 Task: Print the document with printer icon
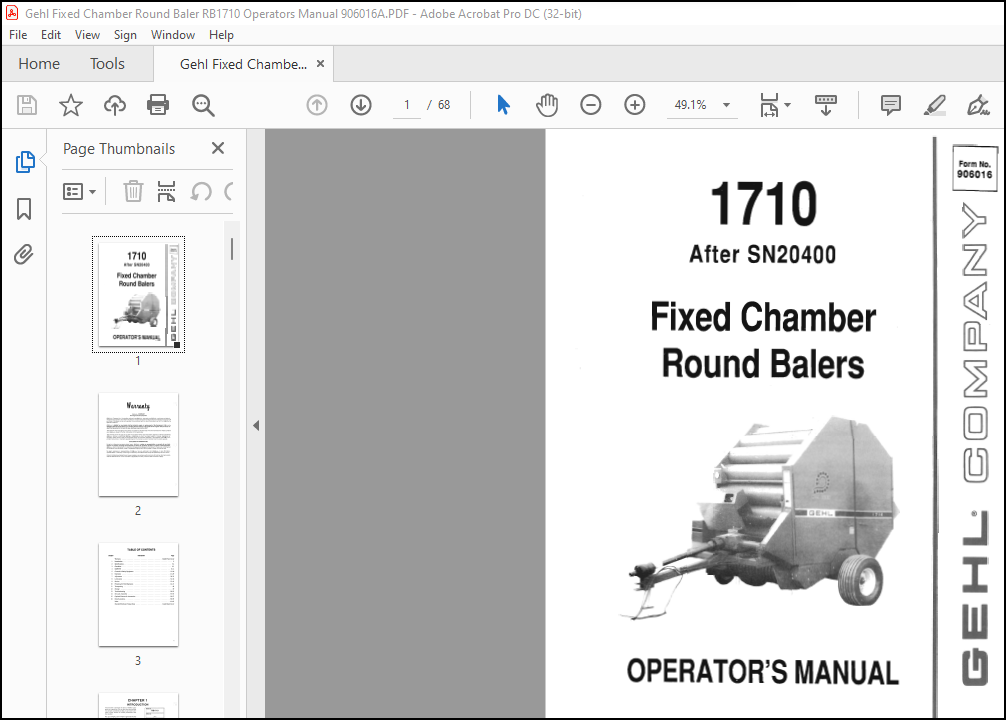coord(158,105)
